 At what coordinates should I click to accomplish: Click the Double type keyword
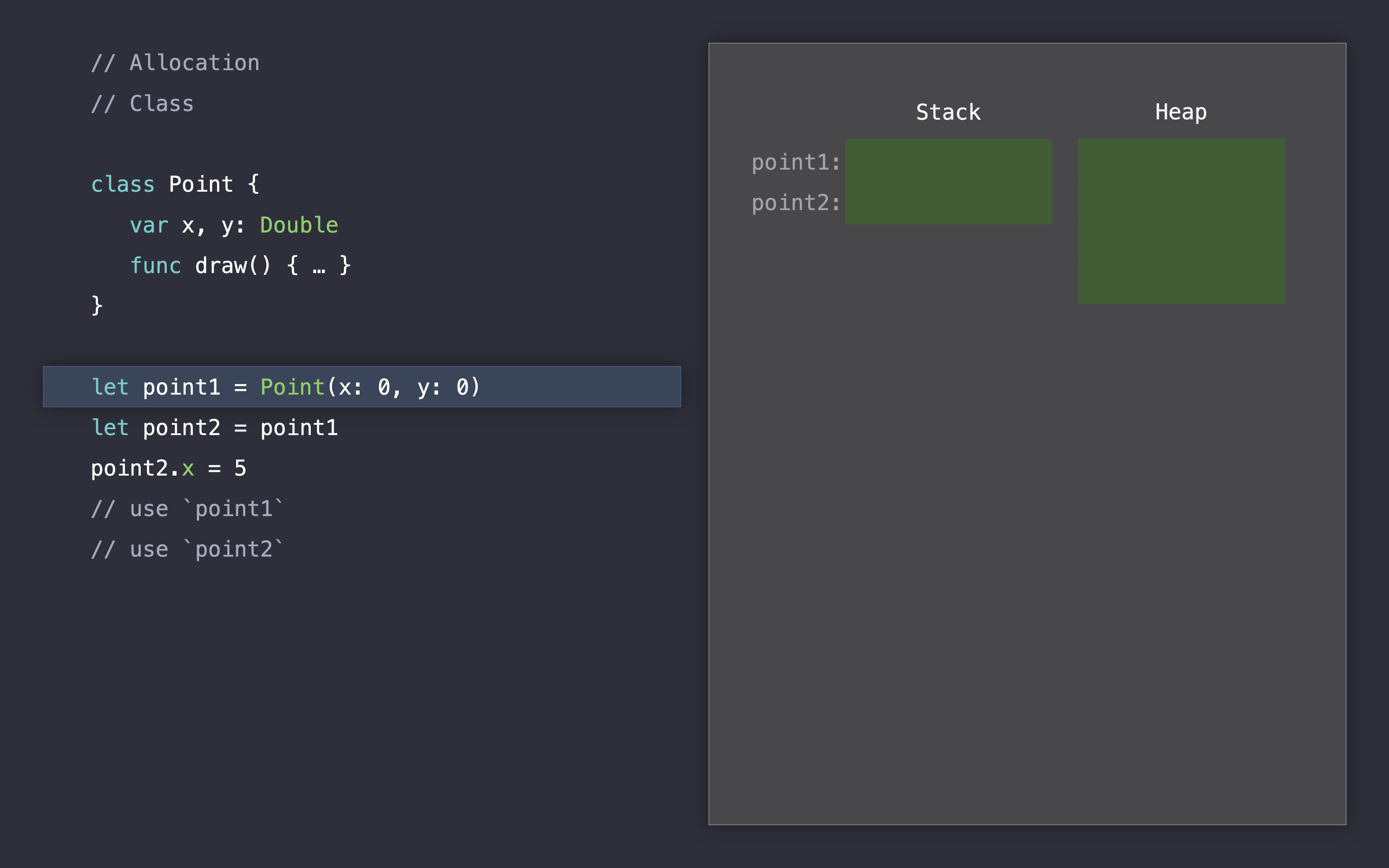(299, 225)
